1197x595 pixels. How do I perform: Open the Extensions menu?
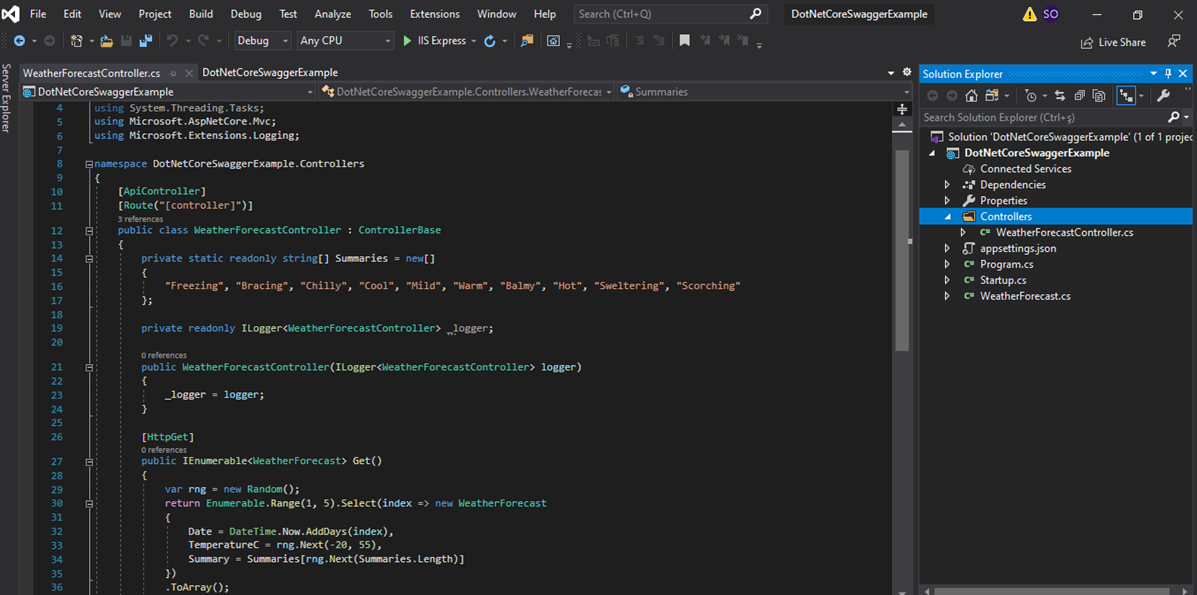coord(434,14)
